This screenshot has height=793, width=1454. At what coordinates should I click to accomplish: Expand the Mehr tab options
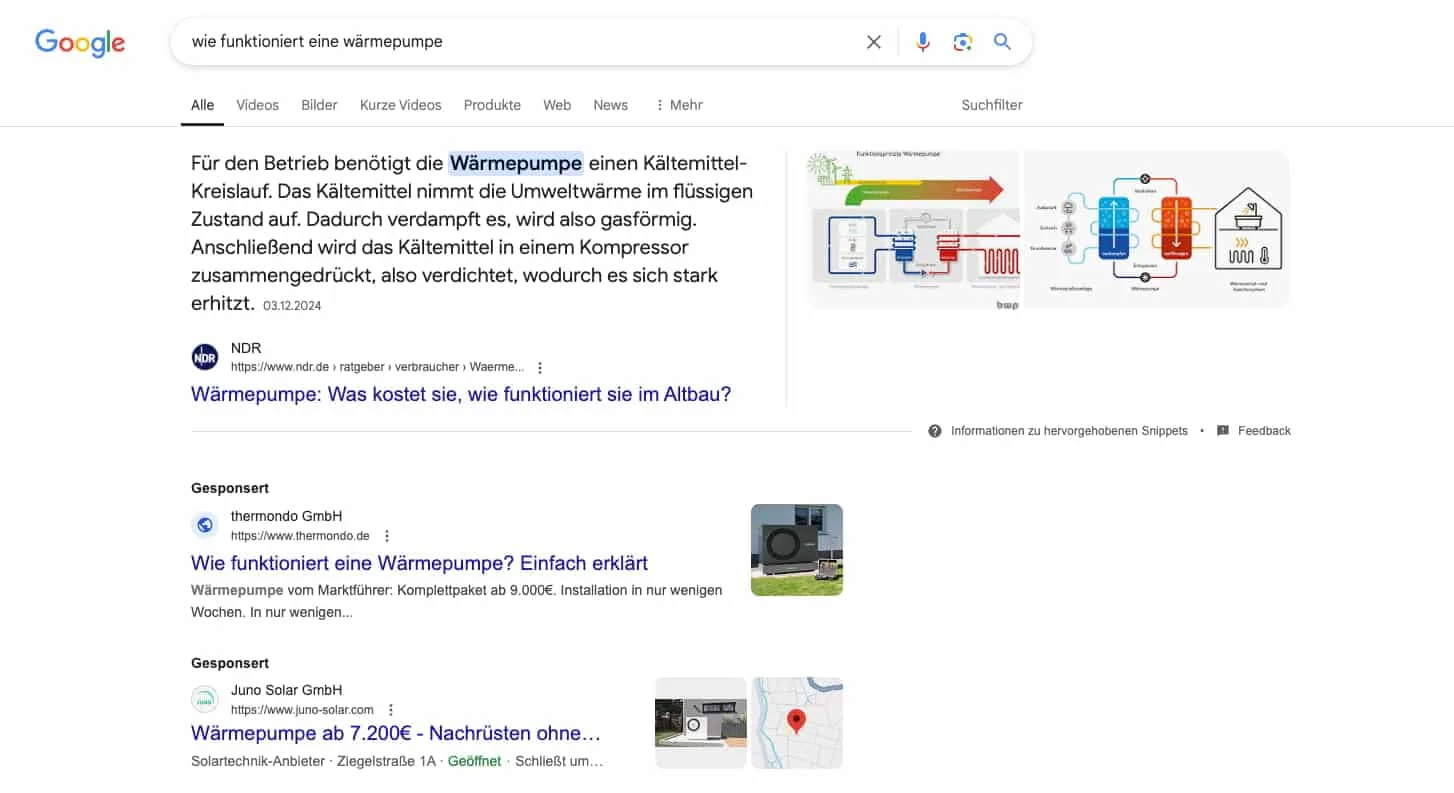[679, 105]
